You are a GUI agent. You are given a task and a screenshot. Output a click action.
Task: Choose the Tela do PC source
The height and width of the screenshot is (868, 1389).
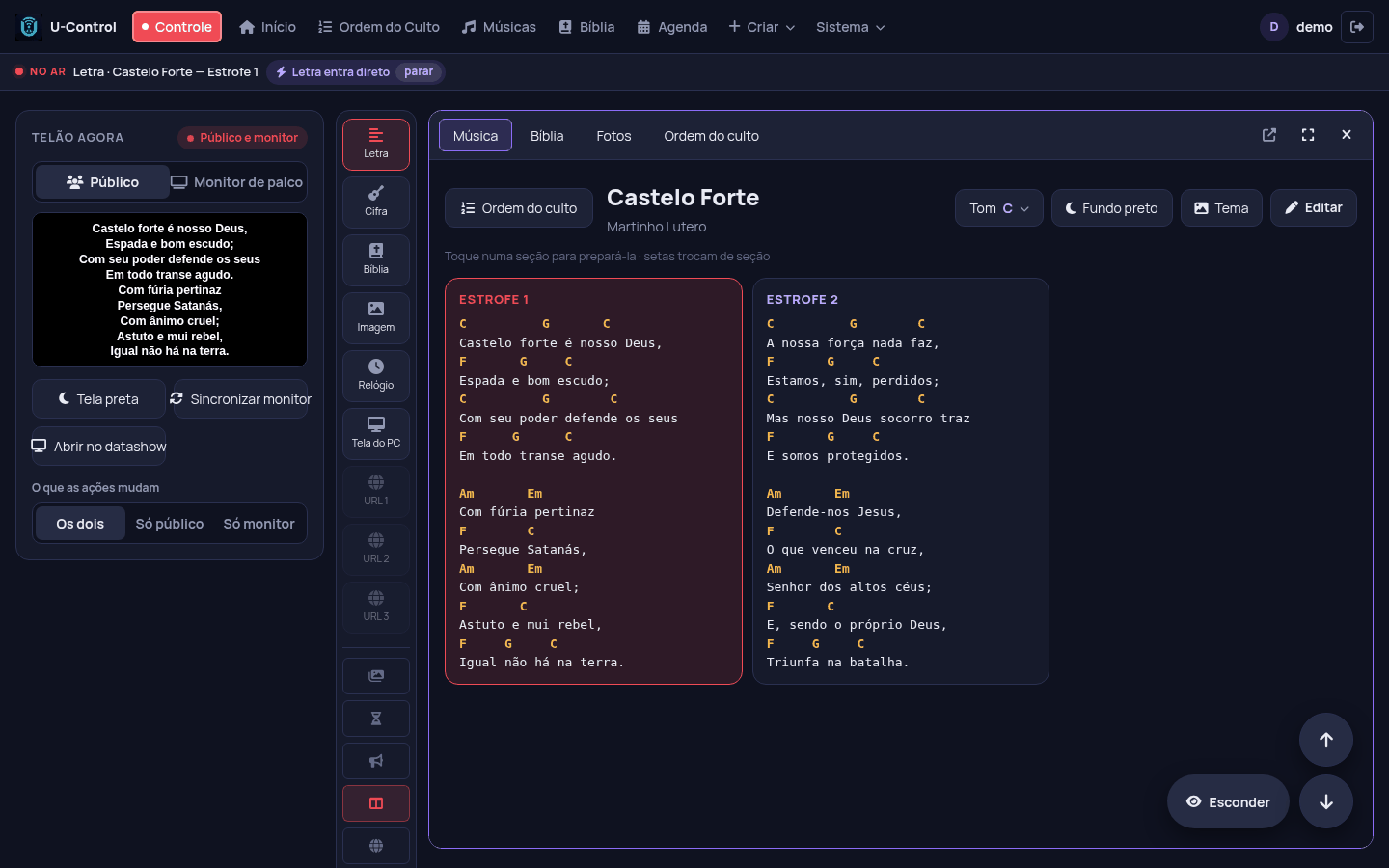point(376,434)
